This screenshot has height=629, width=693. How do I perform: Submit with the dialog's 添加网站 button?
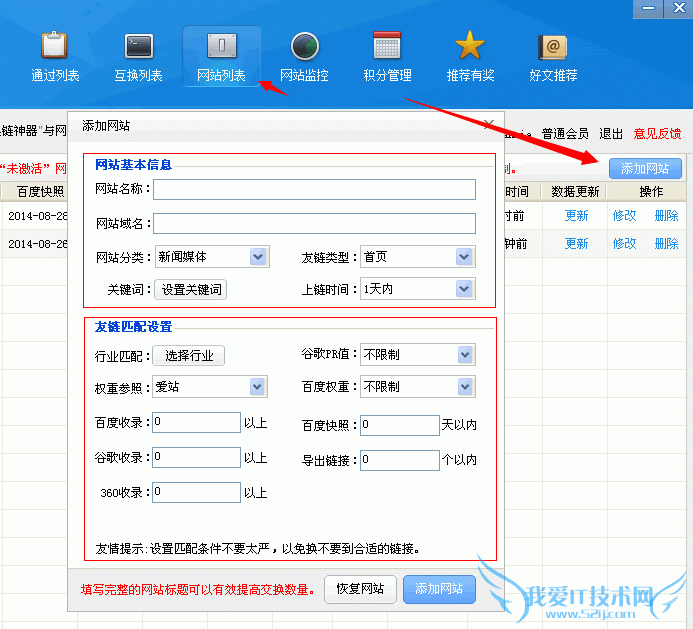coord(439,589)
